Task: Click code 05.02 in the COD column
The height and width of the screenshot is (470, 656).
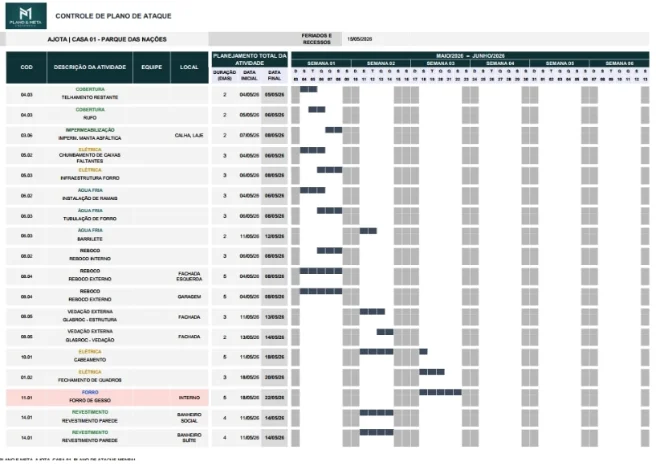Action: point(26,155)
